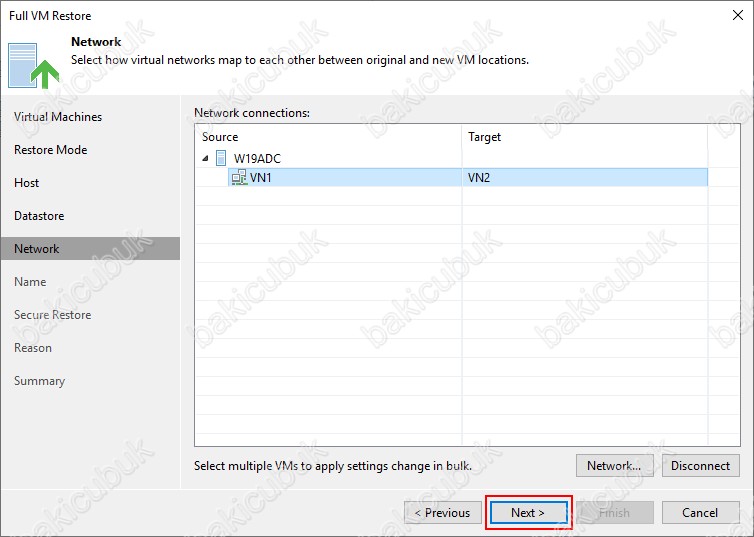Go to the Summary step
The height and width of the screenshot is (537, 754).
[39, 381]
